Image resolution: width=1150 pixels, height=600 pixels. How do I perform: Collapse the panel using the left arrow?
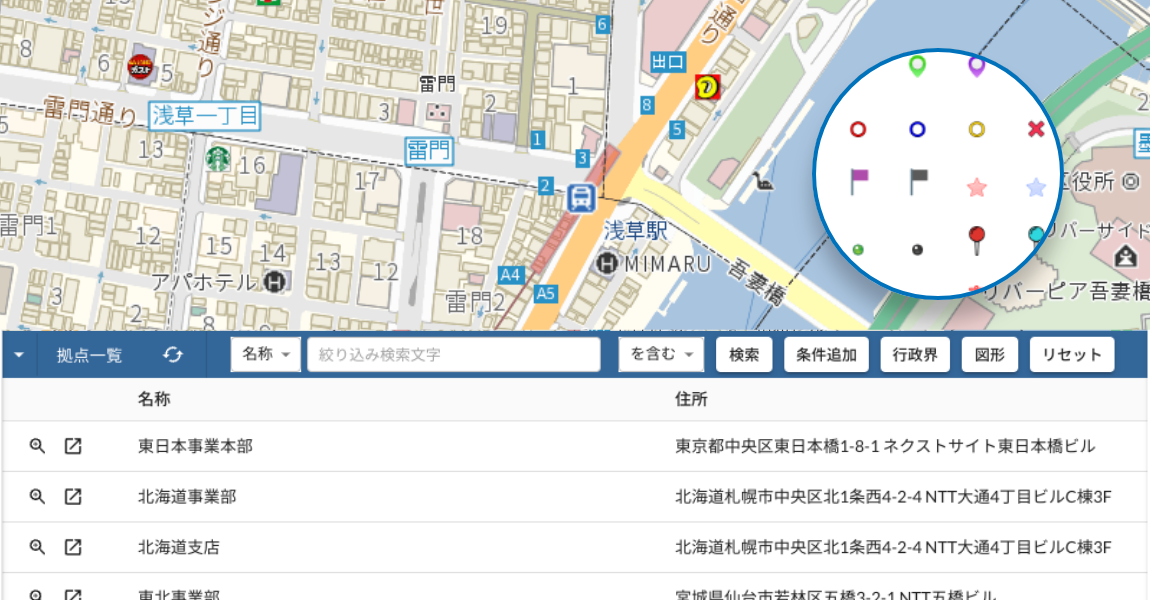pyautogui.click(x=17, y=354)
